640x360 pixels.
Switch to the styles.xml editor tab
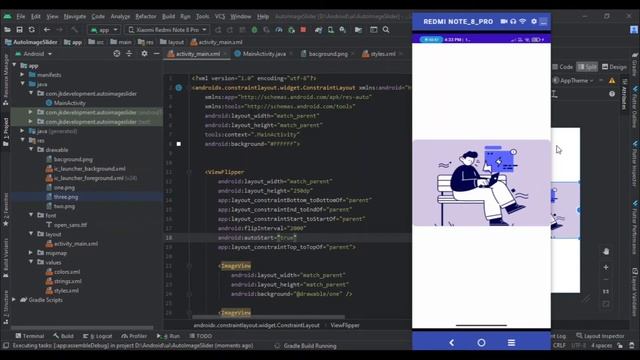pos(382,54)
